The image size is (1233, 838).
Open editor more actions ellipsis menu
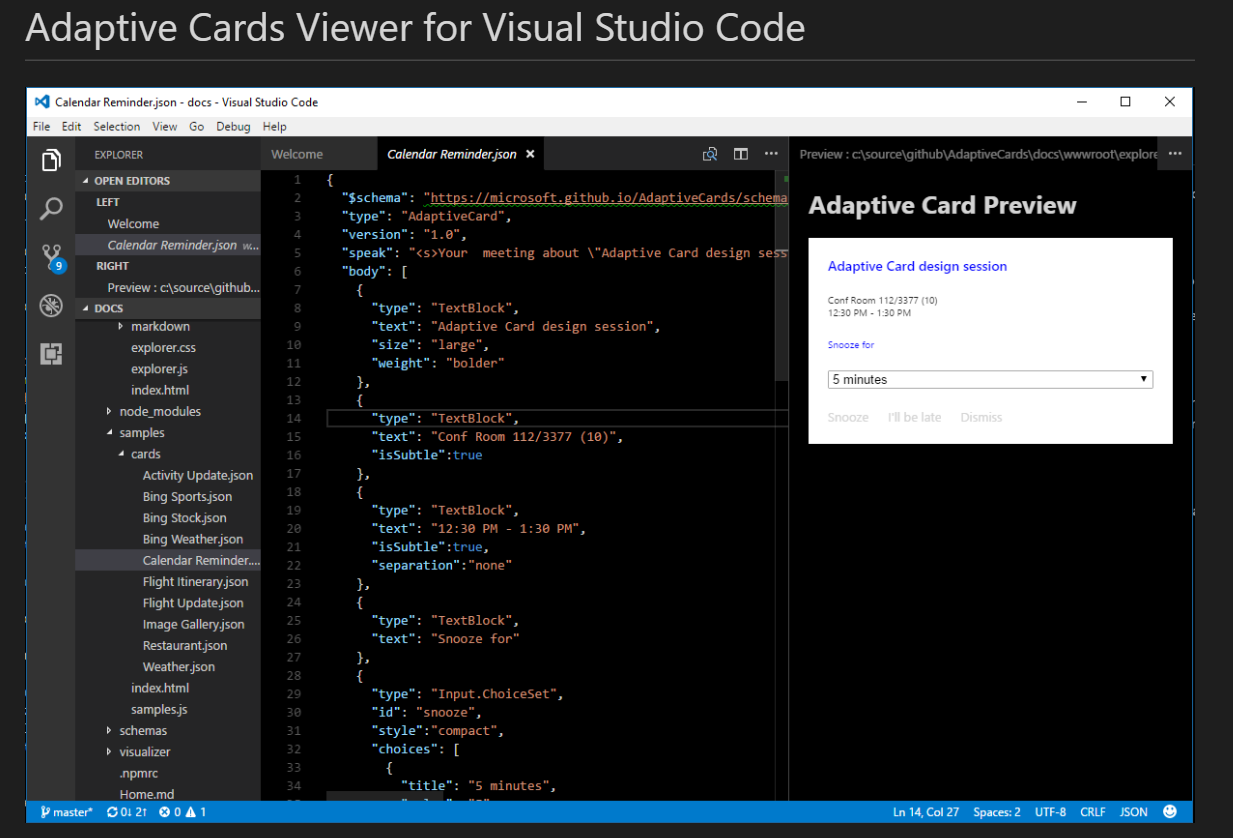point(771,154)
